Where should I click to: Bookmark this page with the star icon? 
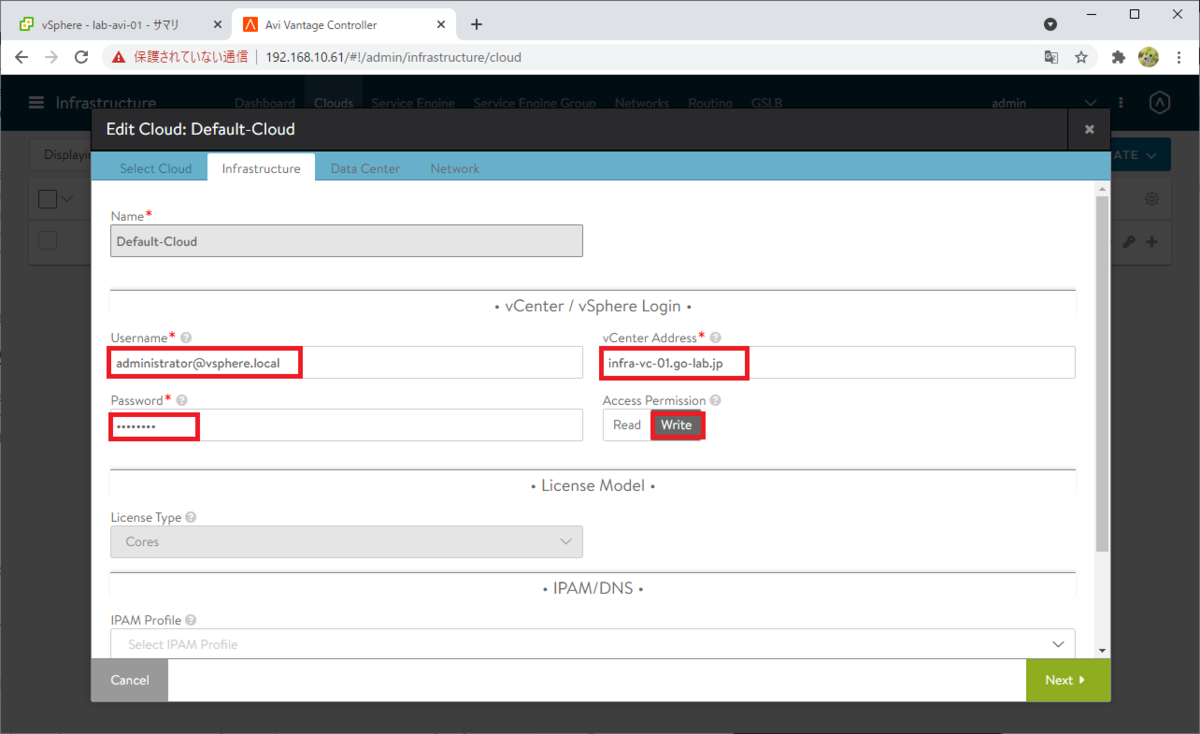point(1081,57)
